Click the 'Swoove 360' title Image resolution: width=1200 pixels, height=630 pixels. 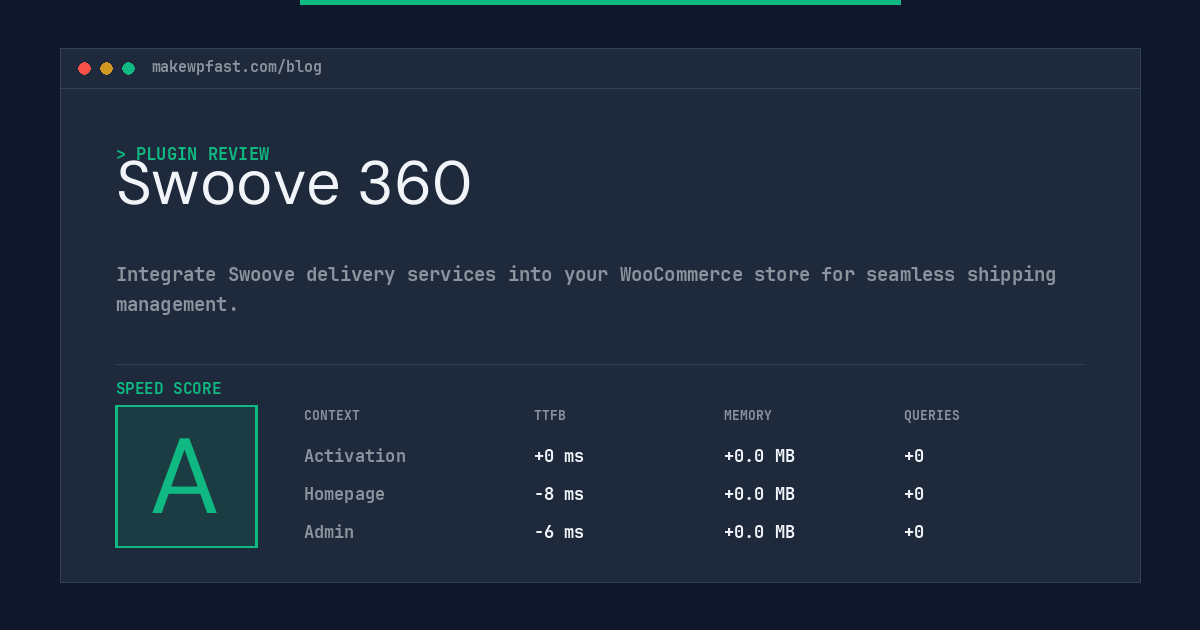(x=293, y=184)
